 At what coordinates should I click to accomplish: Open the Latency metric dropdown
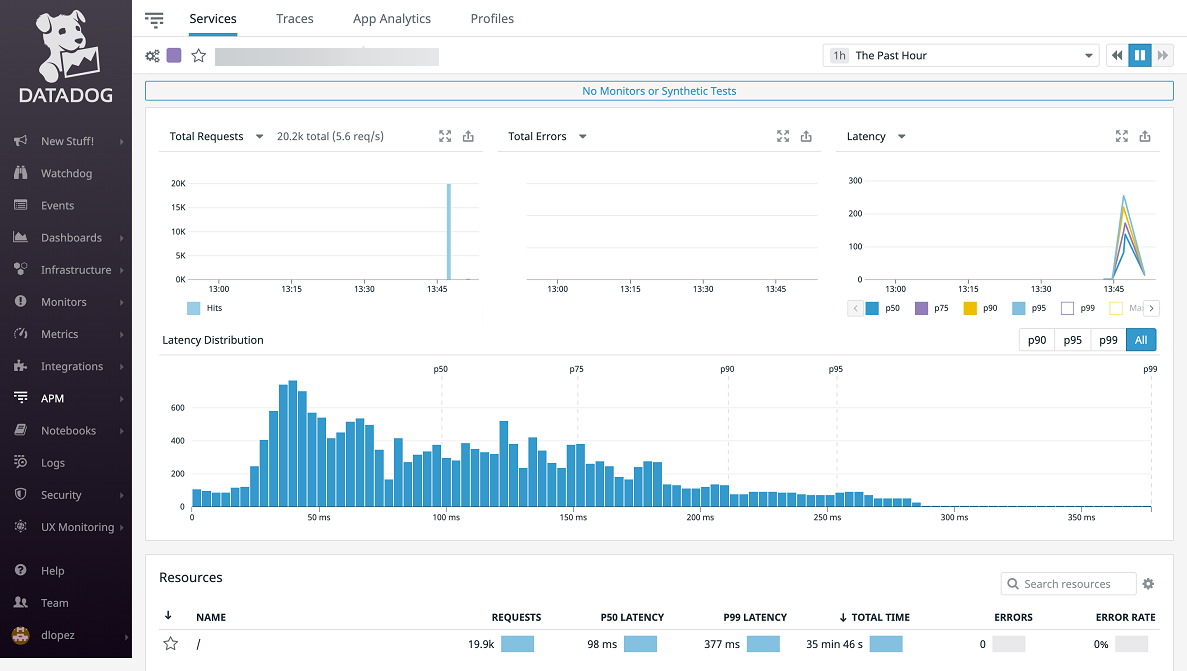click(902, 136)
